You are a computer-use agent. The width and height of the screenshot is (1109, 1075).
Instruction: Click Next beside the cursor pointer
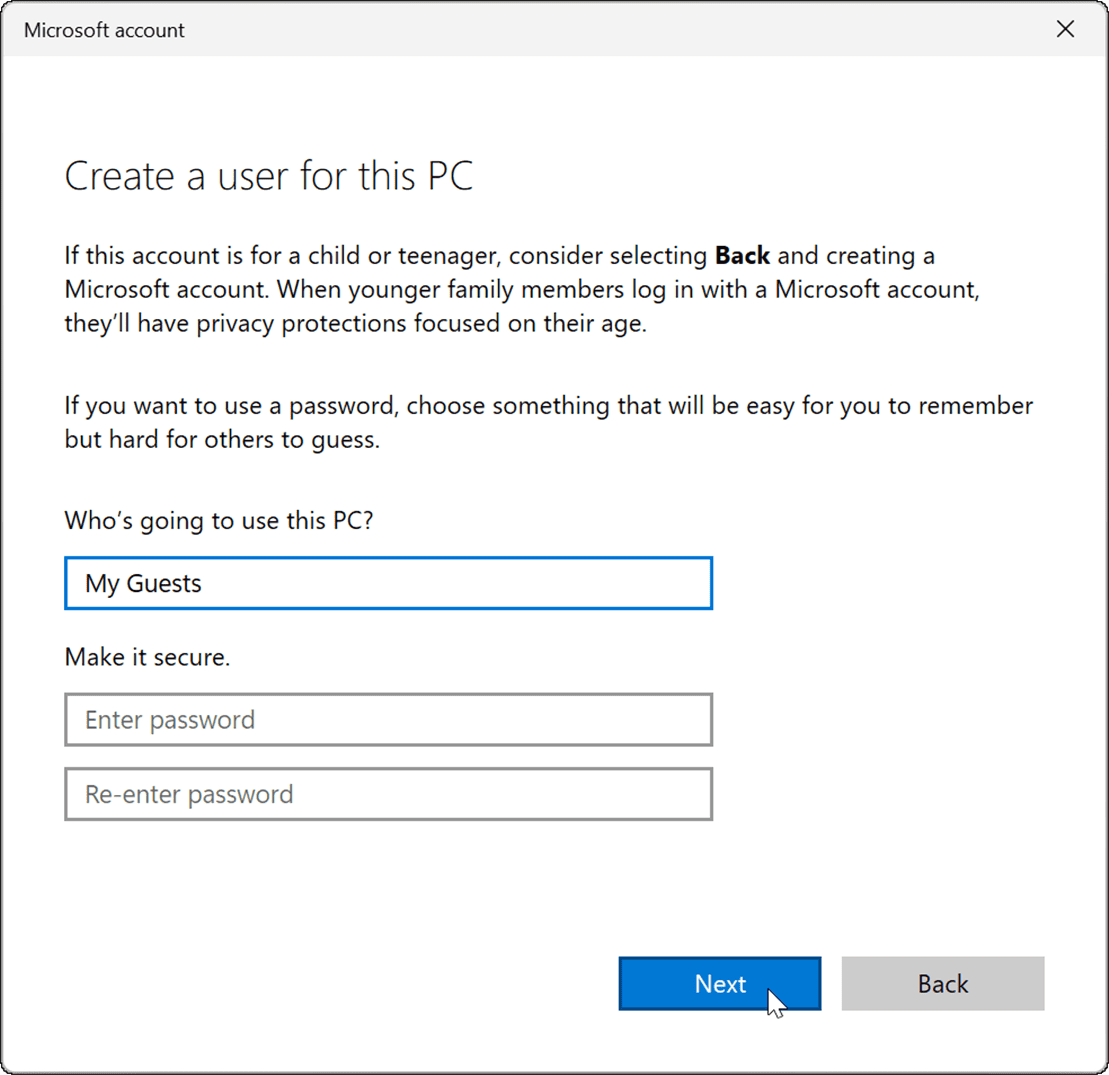coord(719,983)
